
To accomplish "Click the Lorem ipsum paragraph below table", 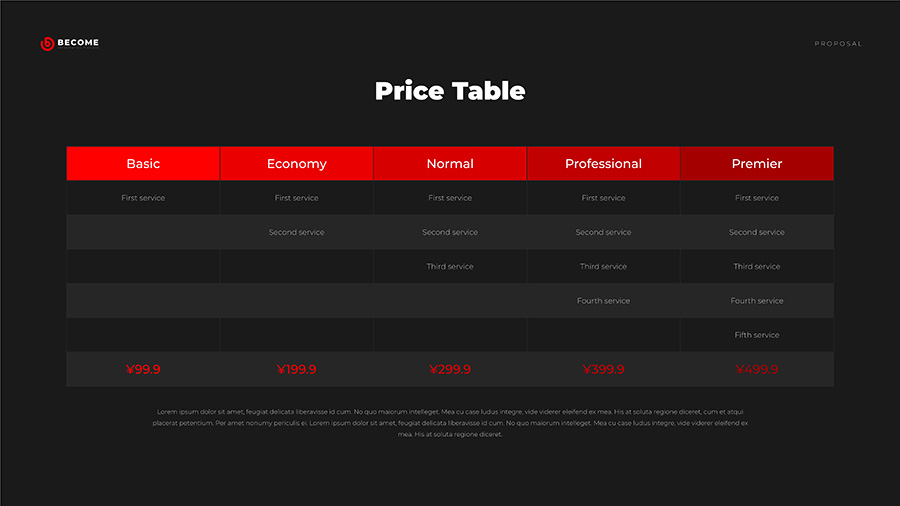I will [x=450, y=423].
